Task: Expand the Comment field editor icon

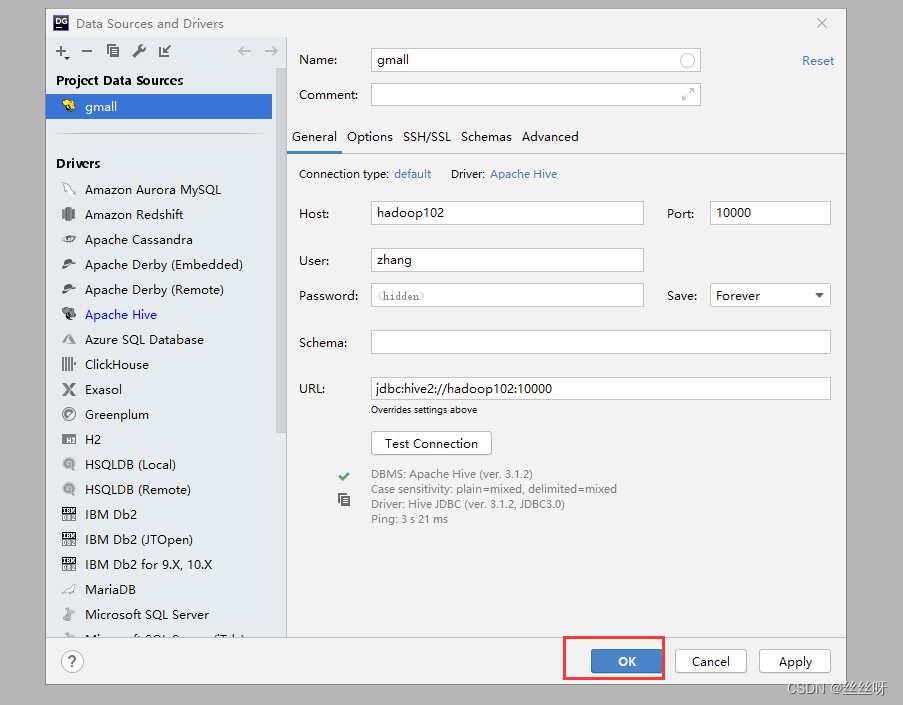Action: (688, 94)
